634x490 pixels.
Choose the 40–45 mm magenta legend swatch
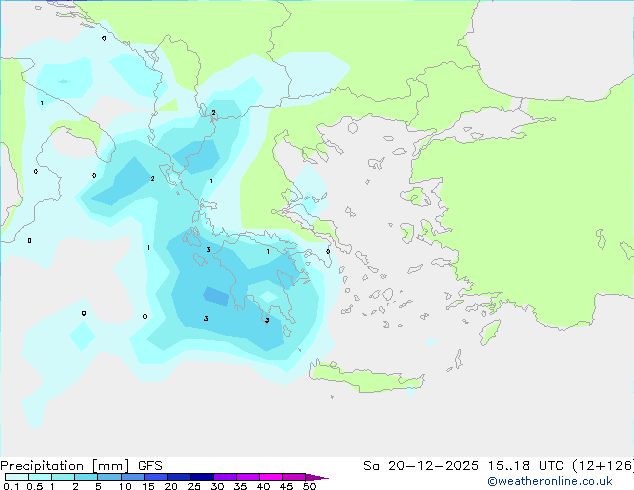coord(271,477)
